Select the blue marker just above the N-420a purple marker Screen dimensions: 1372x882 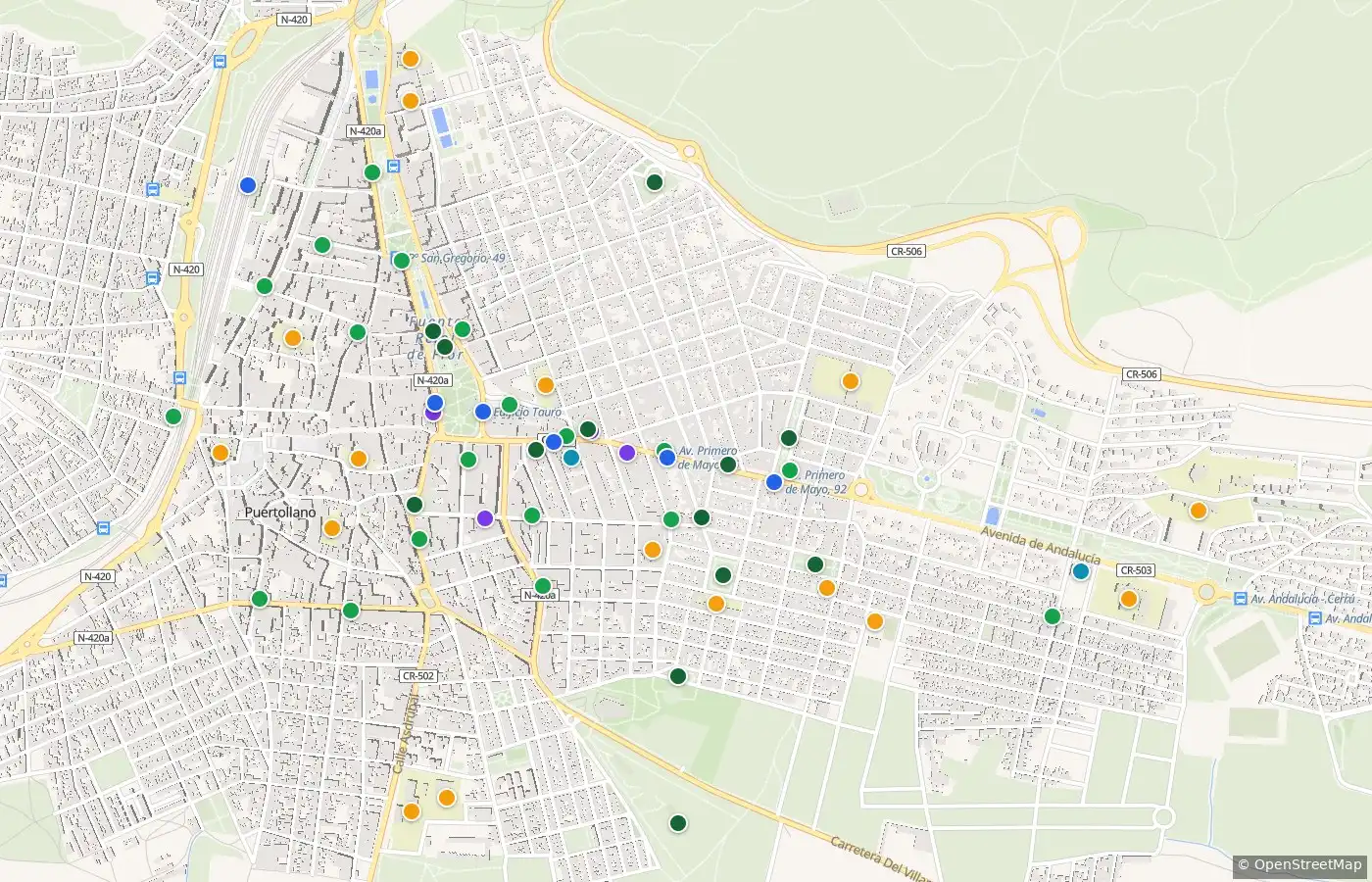(435, 403)
